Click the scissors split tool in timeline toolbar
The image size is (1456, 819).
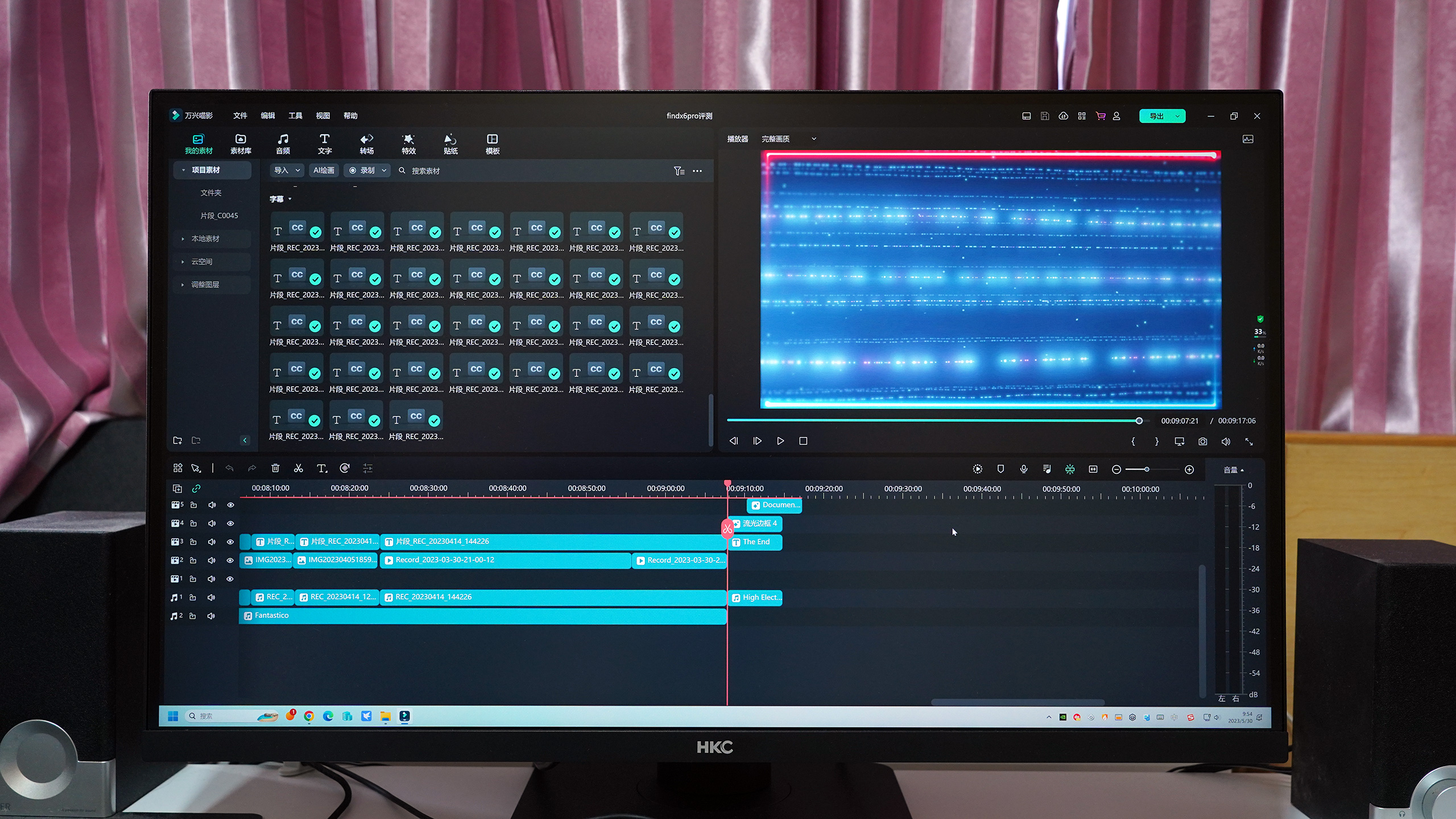click(298, 468)
